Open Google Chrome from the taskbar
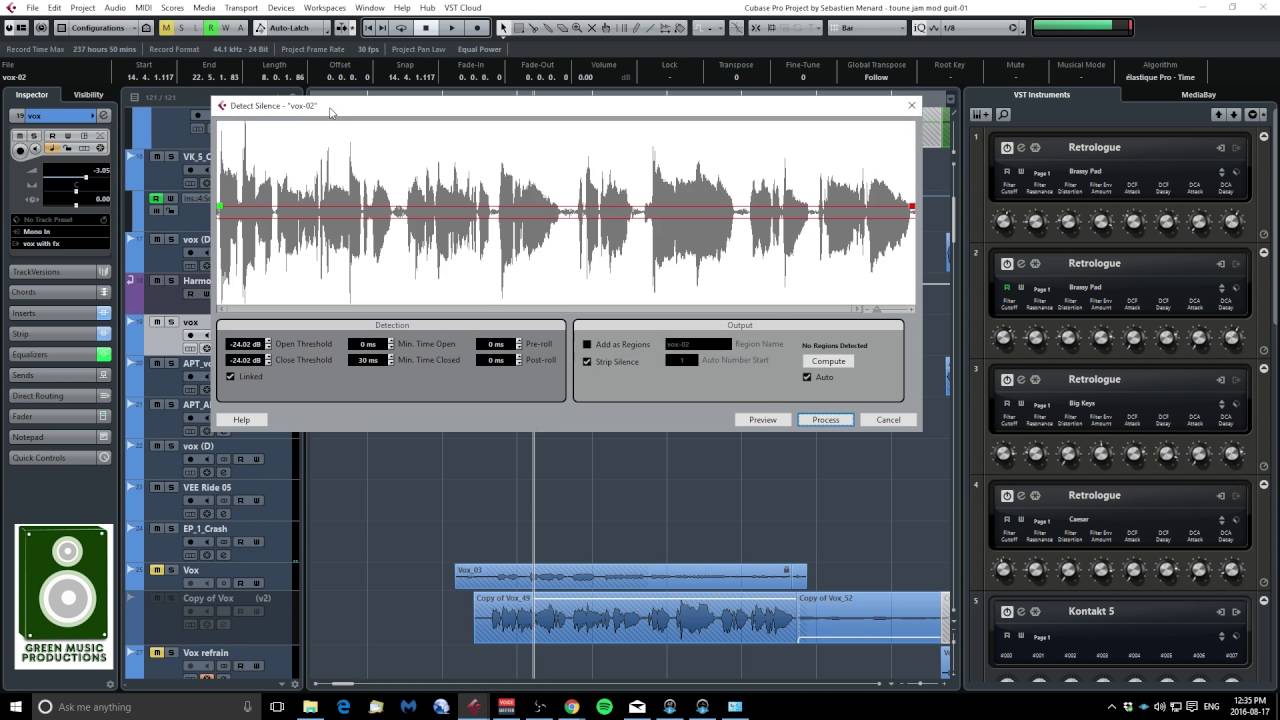Viewport: 1280px width, 720px height. [x=571, y=707]
